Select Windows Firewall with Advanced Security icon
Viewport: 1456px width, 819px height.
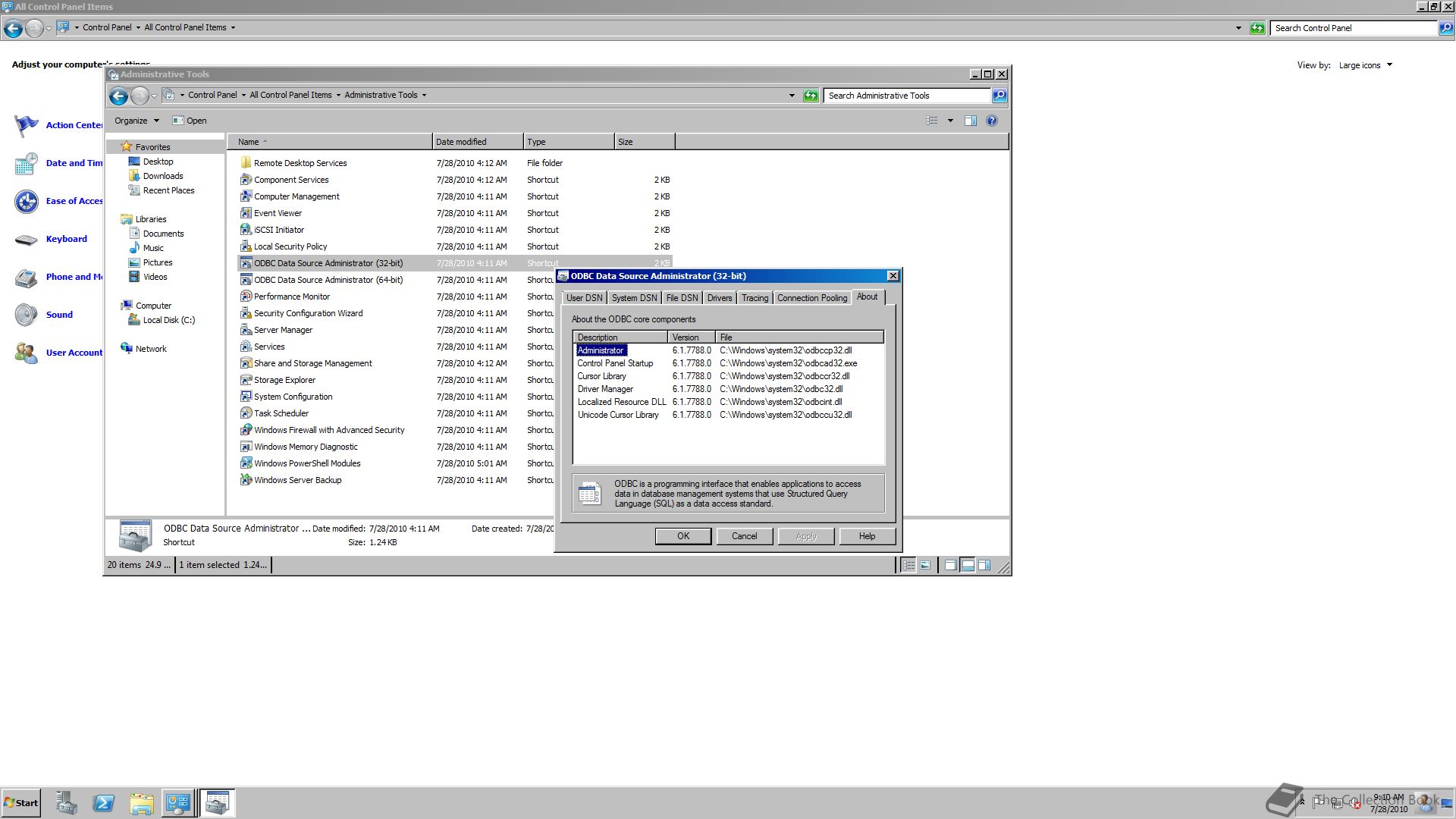pyautogui.click(x=246, y=430)
